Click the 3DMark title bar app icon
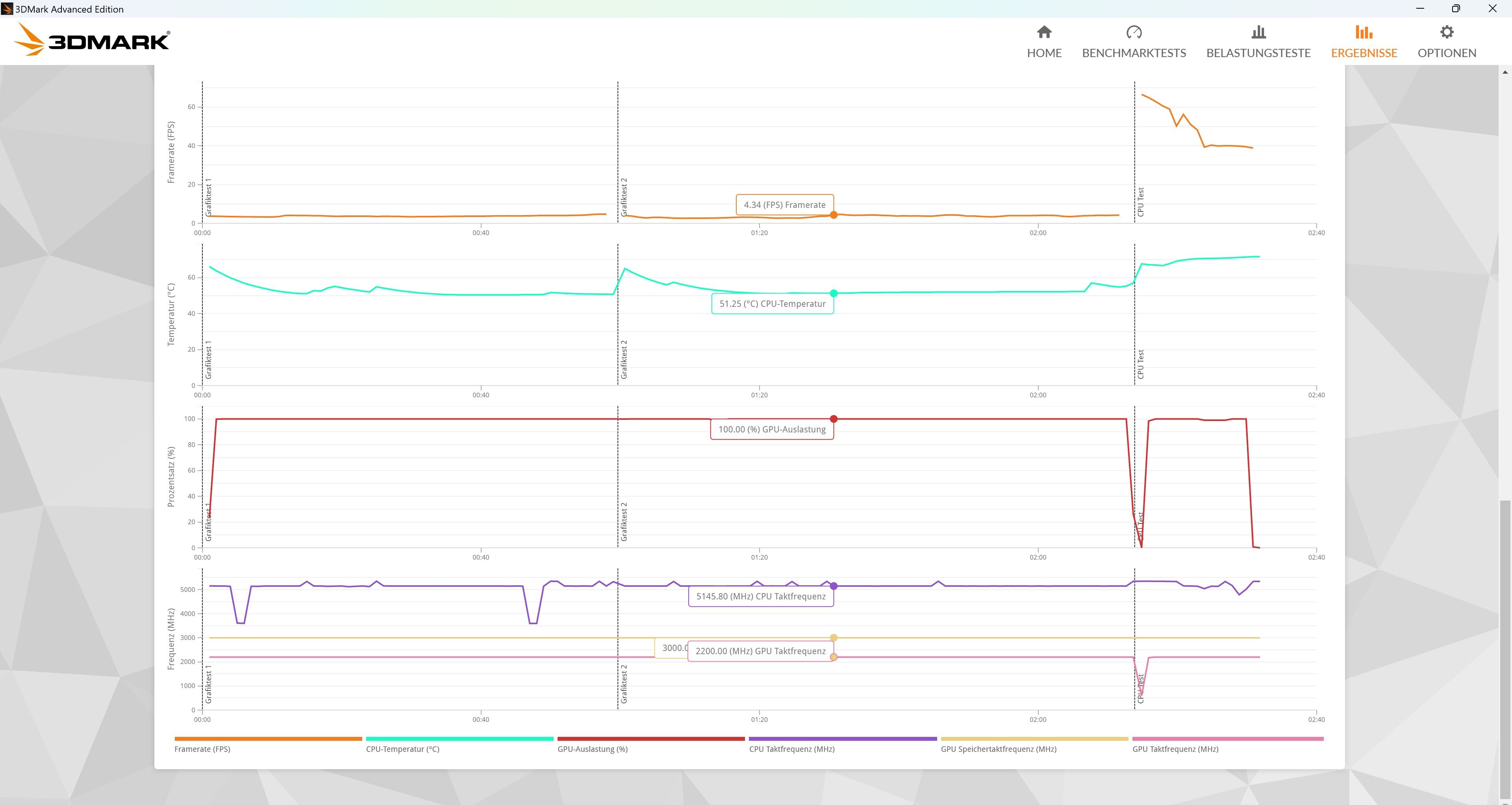This screenshot has height=805, width=1512. pyautogui.click(x=7, y=9)
